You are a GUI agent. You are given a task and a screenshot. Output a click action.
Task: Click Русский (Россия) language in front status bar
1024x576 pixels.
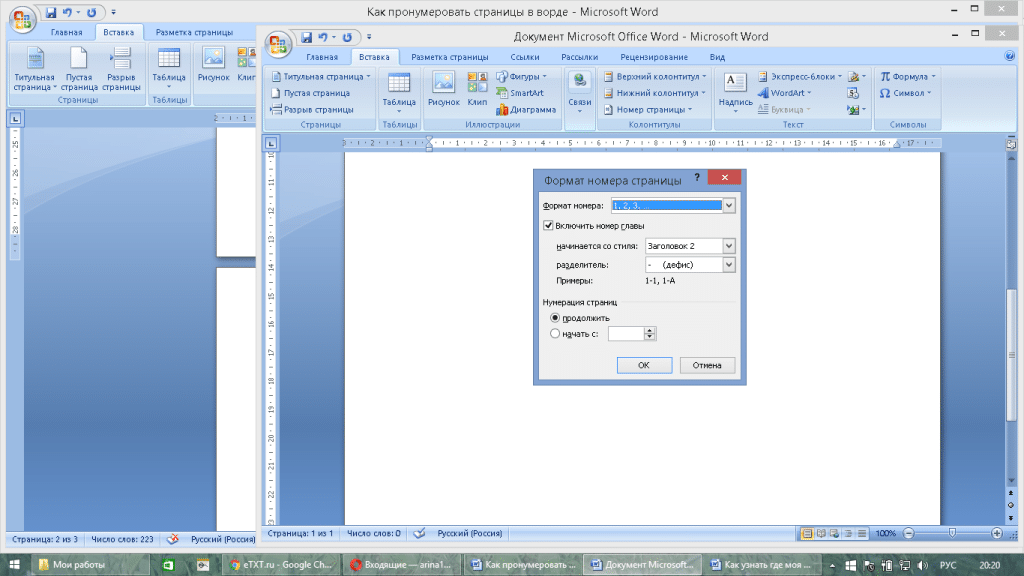pyautogui.click(x=470, y=534)
